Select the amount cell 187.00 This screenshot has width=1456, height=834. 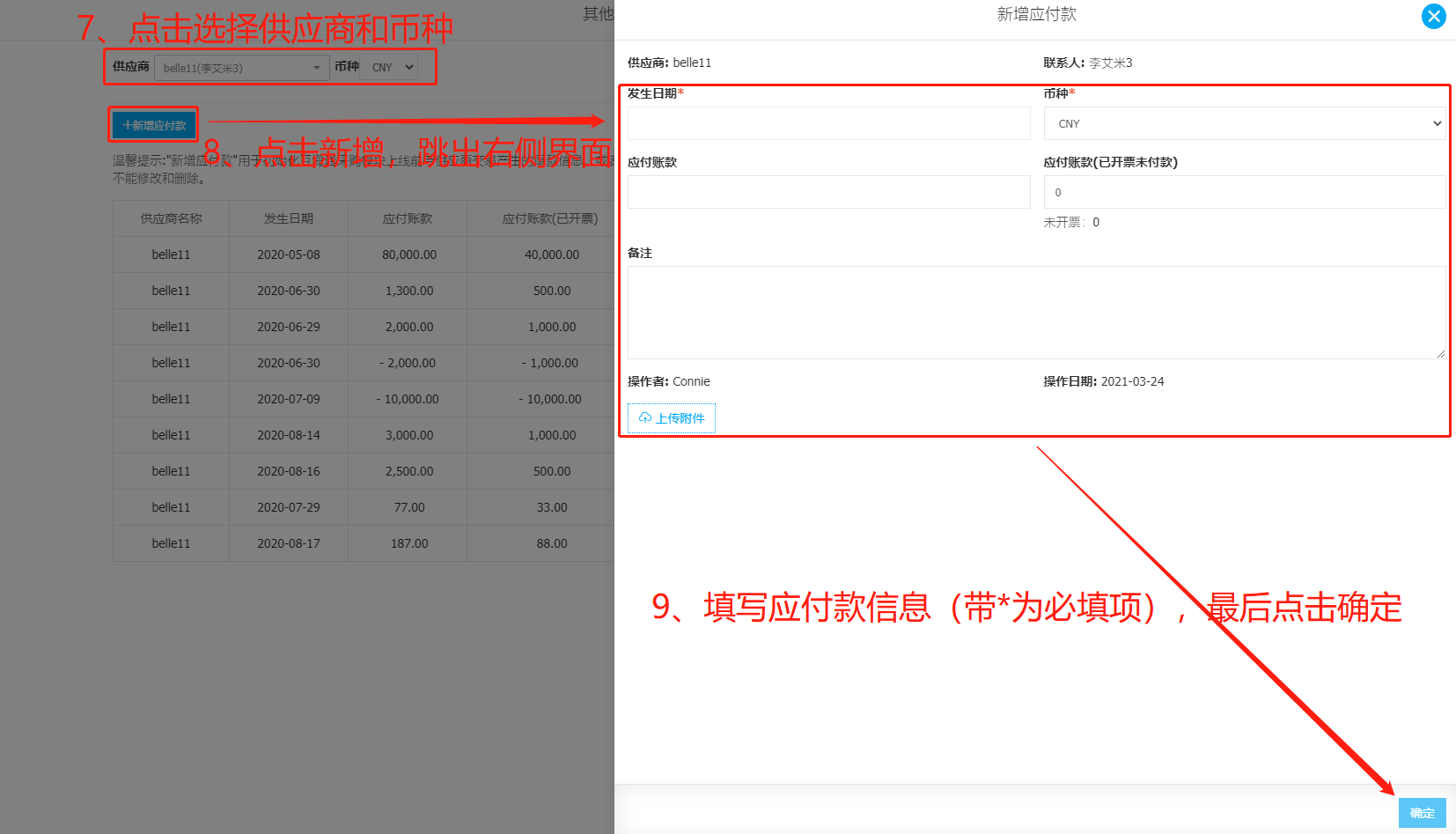[x=409, y=543]
